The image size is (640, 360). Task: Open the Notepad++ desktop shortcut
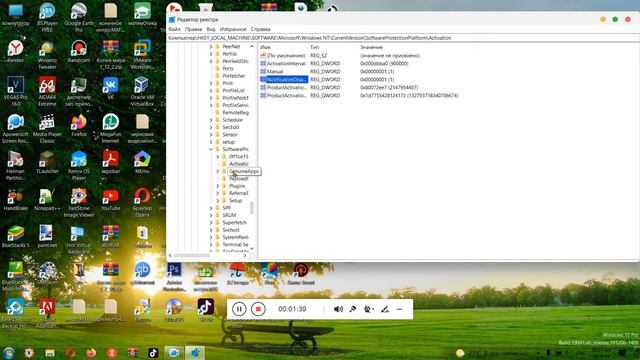(47, 199)
